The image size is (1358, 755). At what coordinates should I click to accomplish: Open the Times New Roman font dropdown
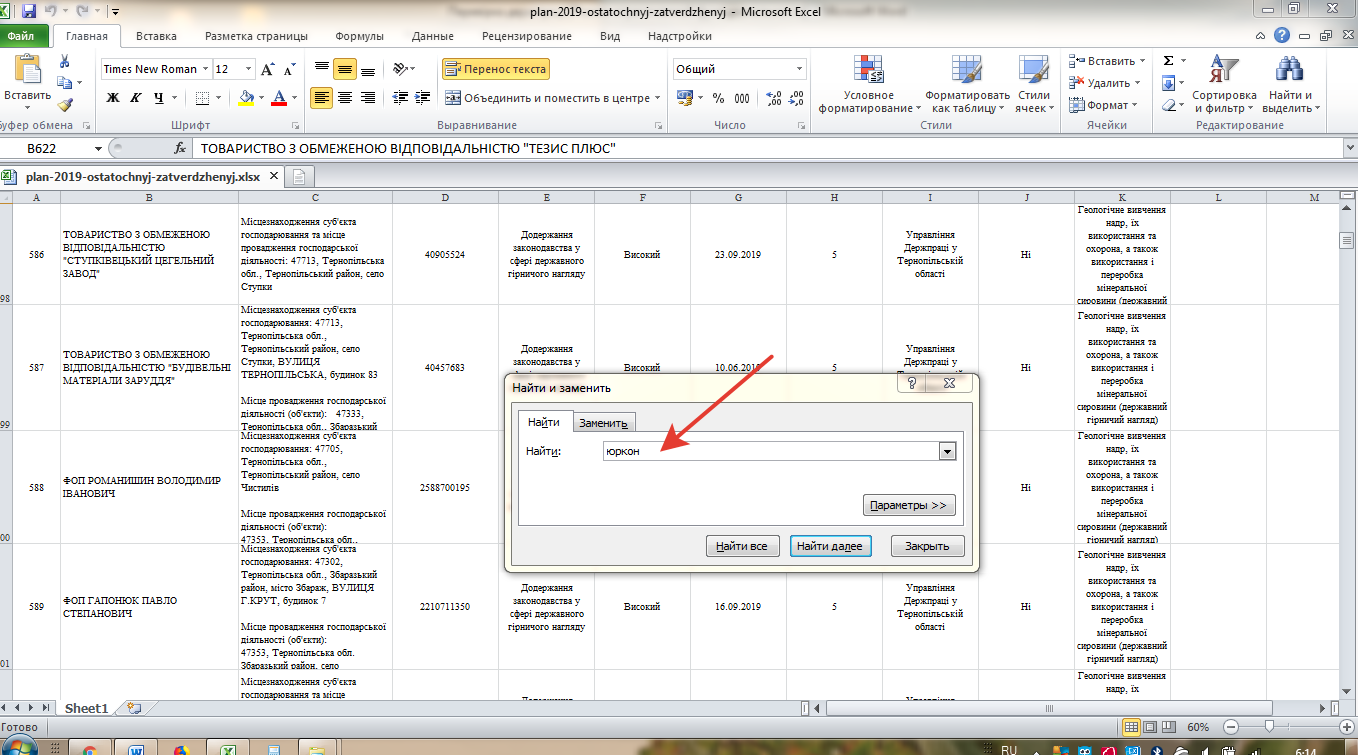pos(205,69)
